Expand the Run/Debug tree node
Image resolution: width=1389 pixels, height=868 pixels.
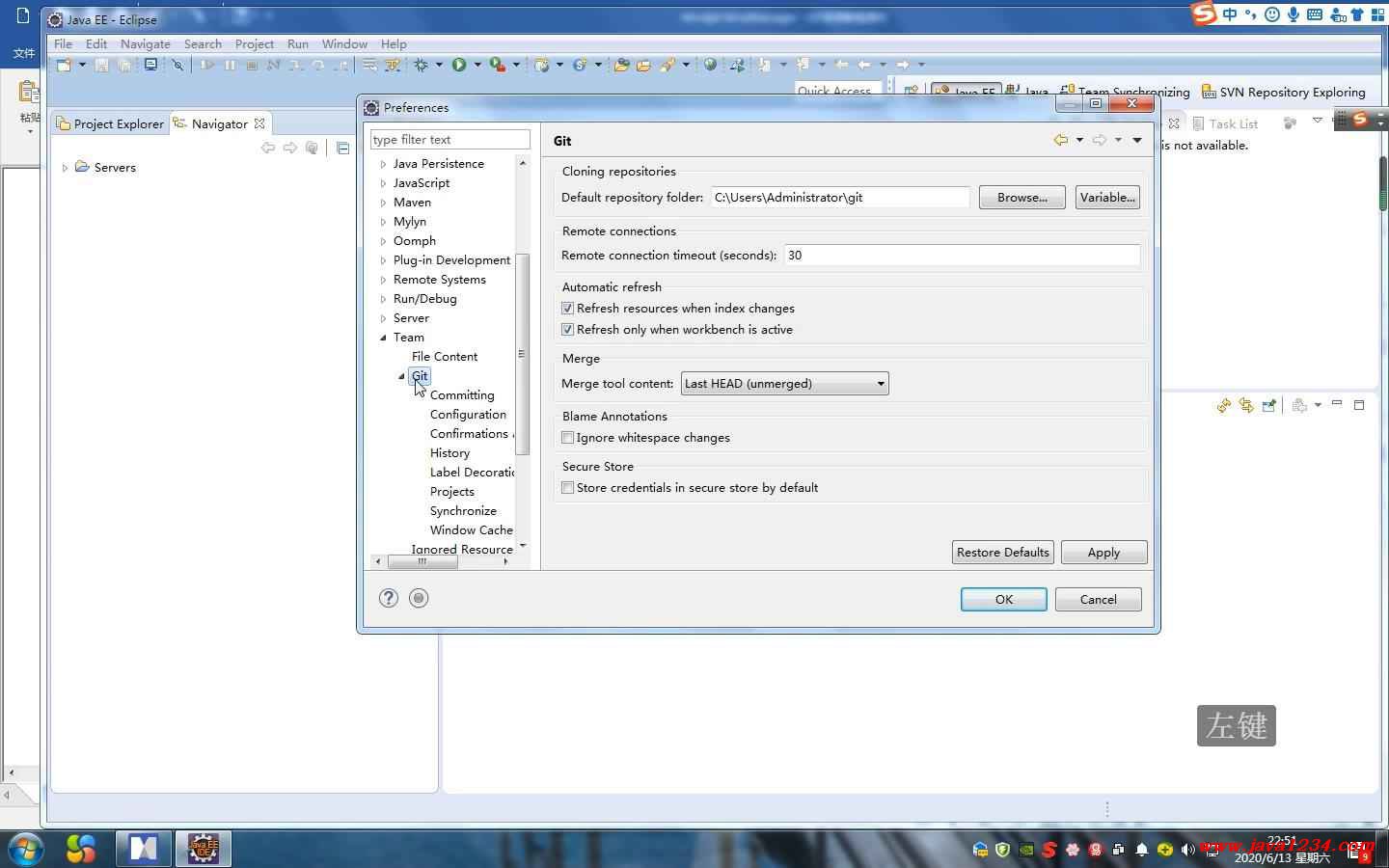click(x=383, y=299)
